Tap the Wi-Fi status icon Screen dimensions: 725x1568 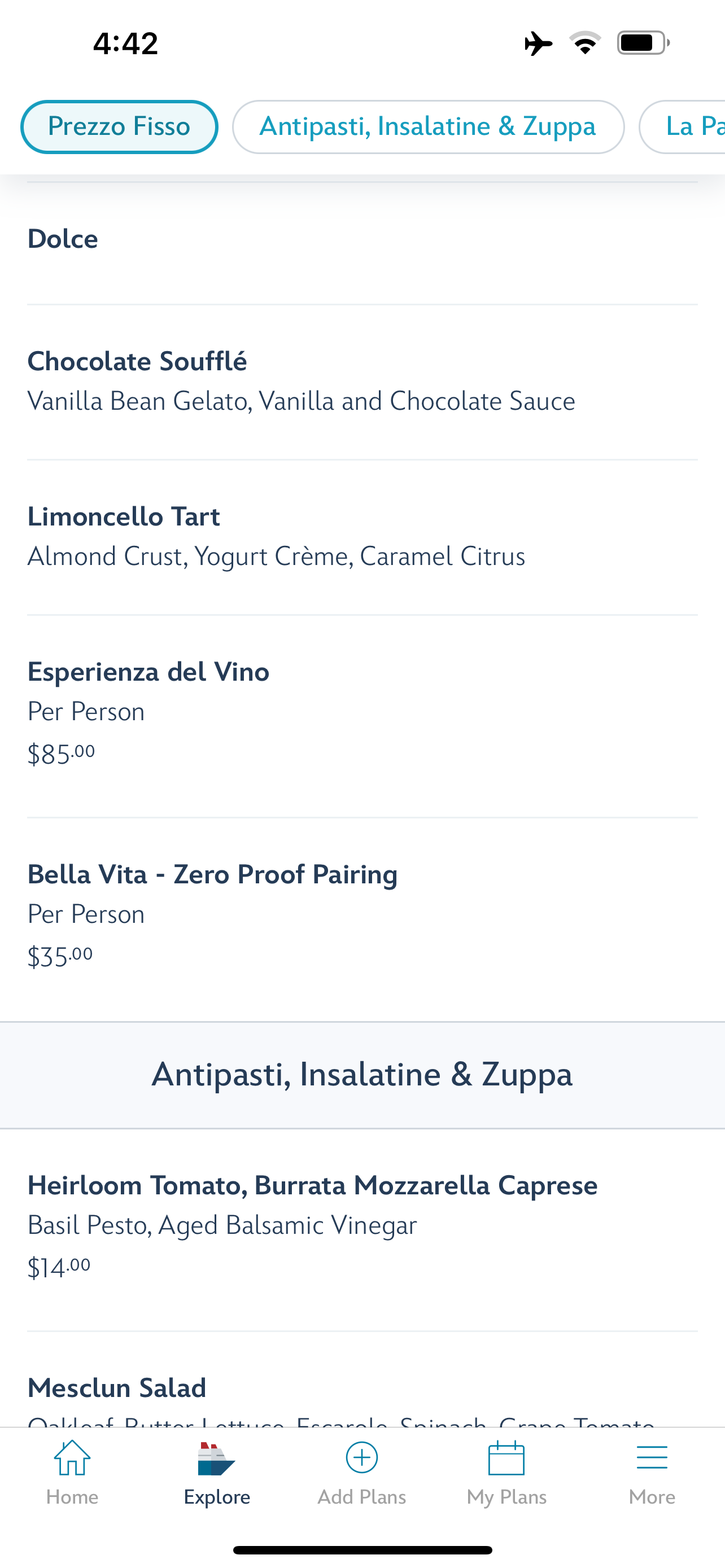point(585,43)
